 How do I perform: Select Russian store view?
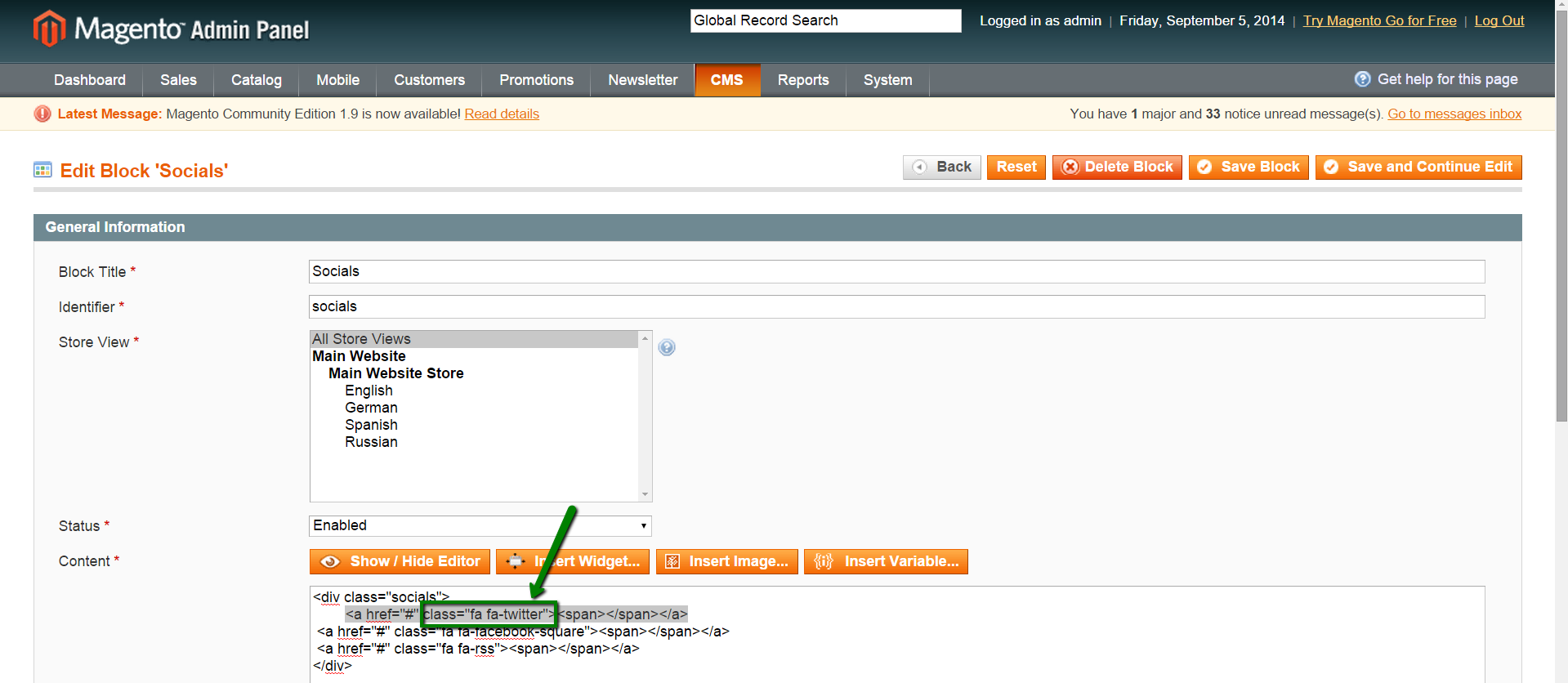371,442
